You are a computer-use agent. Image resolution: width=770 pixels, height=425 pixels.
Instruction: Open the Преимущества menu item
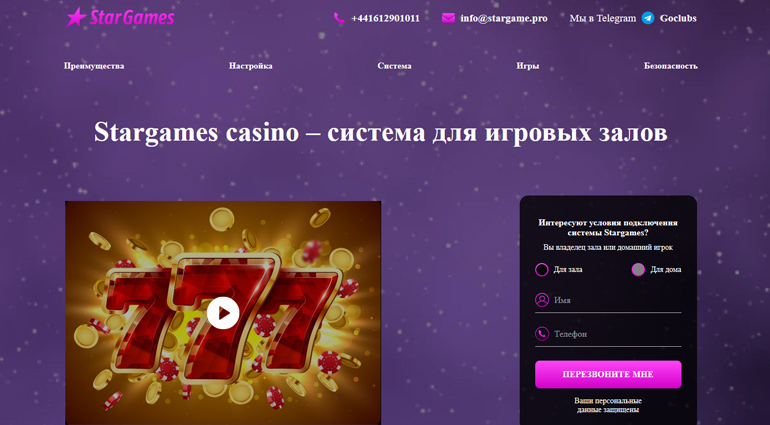point(94,66)
